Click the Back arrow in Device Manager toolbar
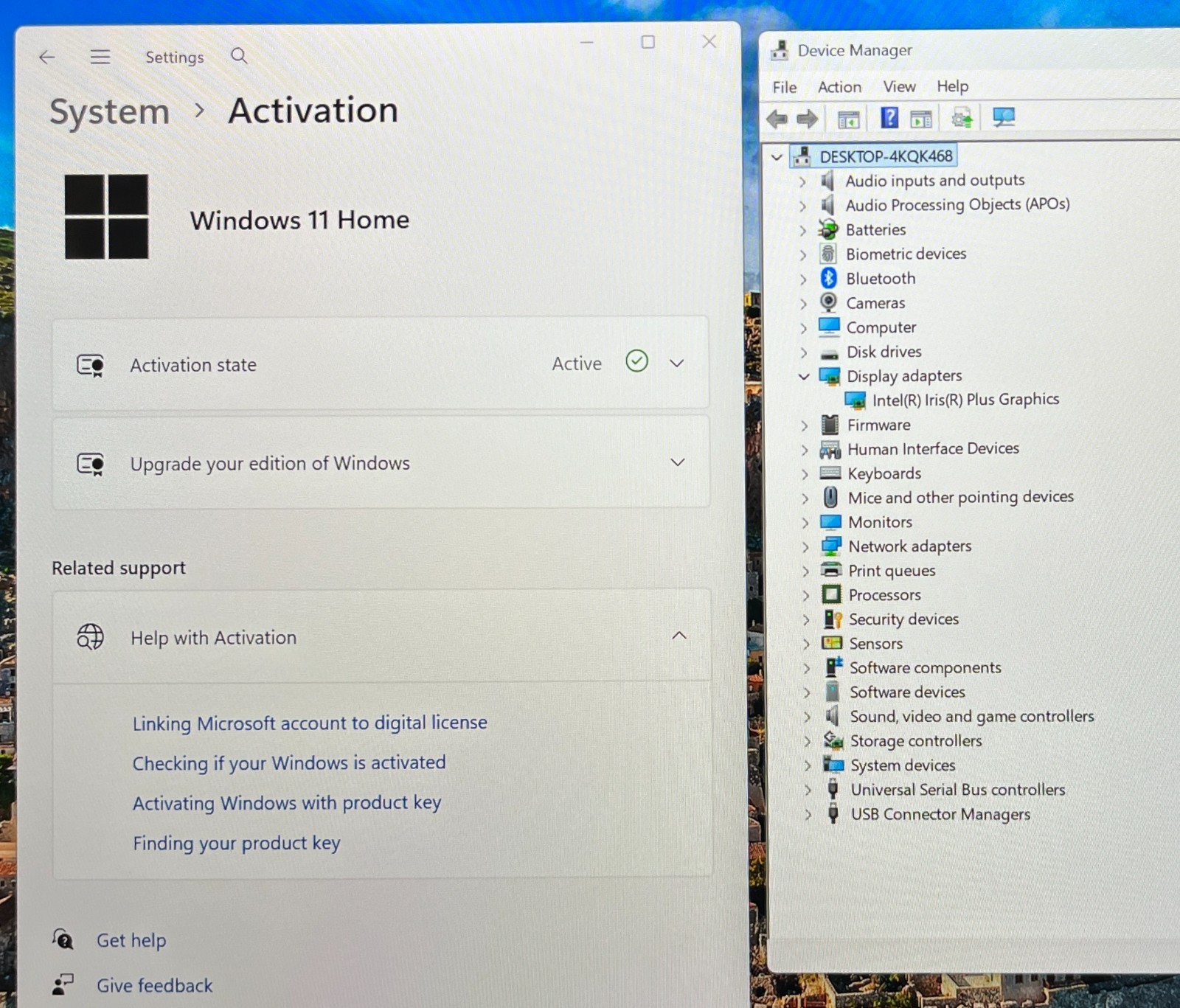The image size is (1180, 1008). 777,118
